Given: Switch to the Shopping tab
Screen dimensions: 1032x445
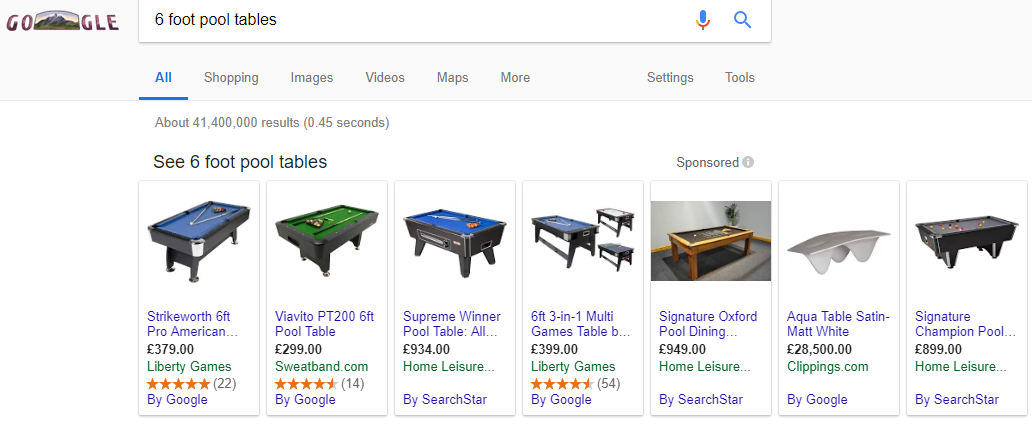Looking at the screenshot, I should click(231, 78).
